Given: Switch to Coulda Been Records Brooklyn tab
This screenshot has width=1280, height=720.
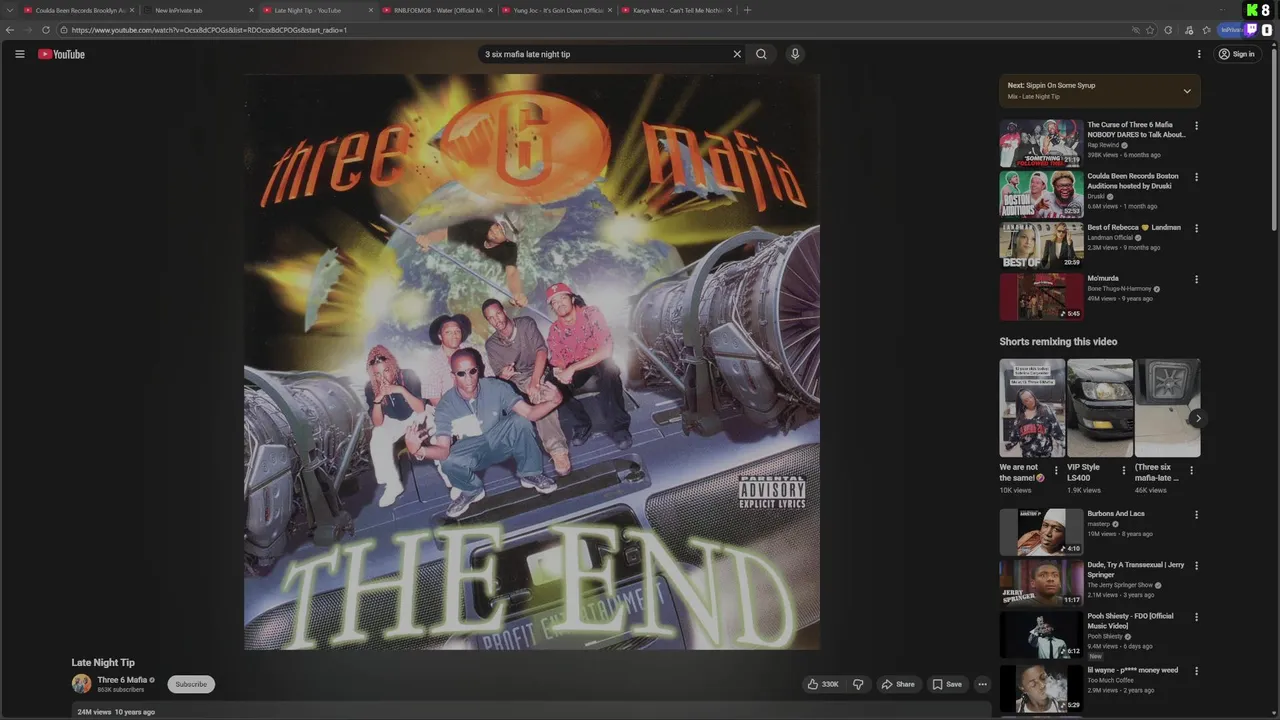Looking at the screenshot, I should [78, 10].
